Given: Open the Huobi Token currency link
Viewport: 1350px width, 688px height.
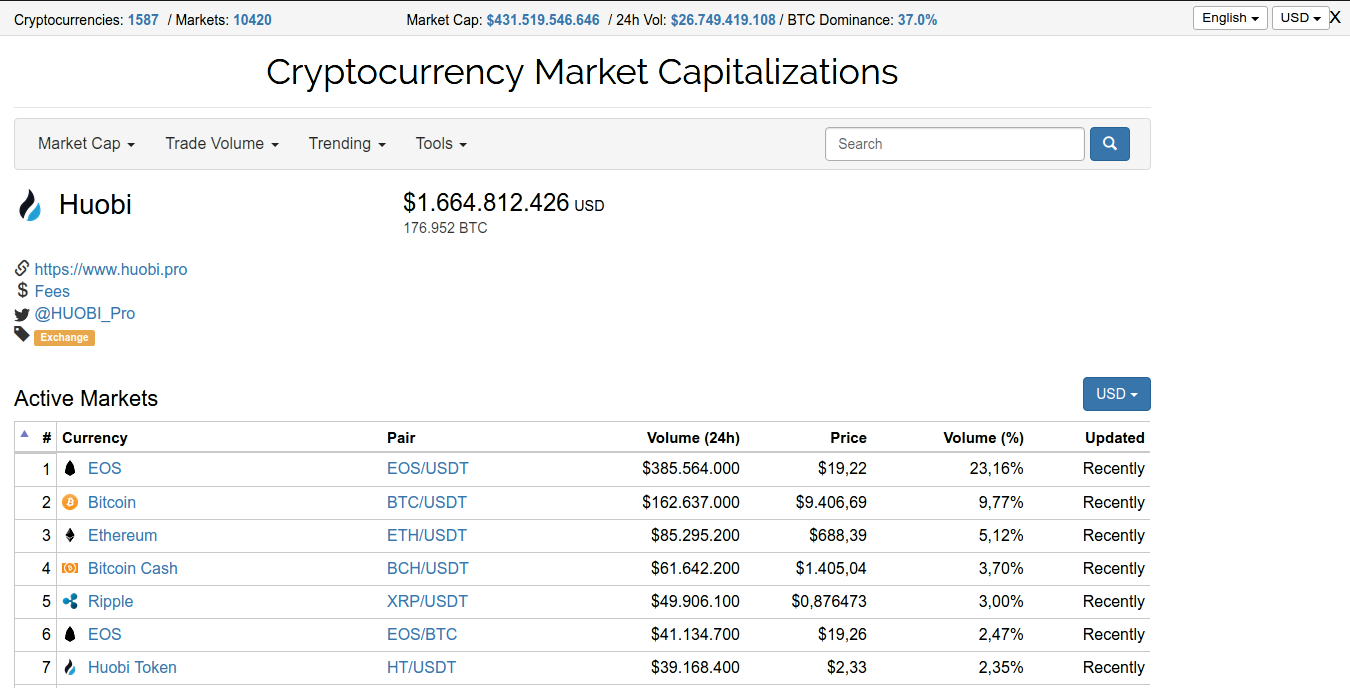Looking at the screenshot, I should [132, 667].
